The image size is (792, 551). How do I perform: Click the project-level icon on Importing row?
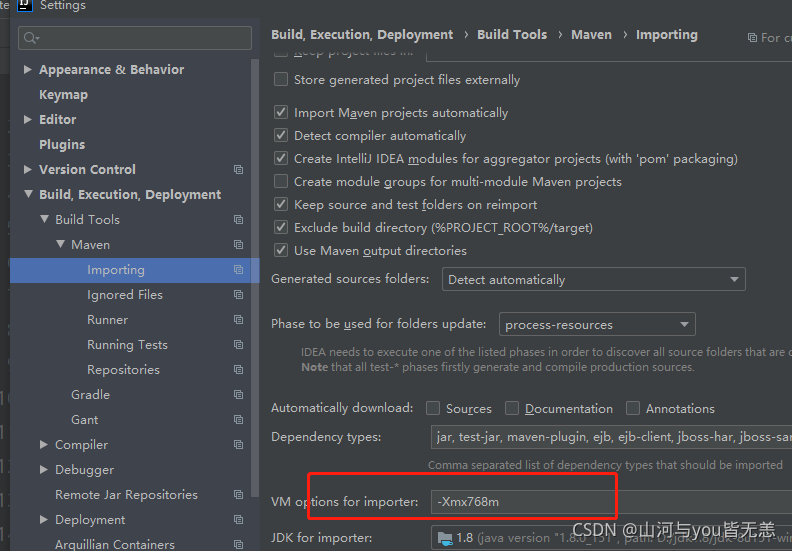point(238,270)
